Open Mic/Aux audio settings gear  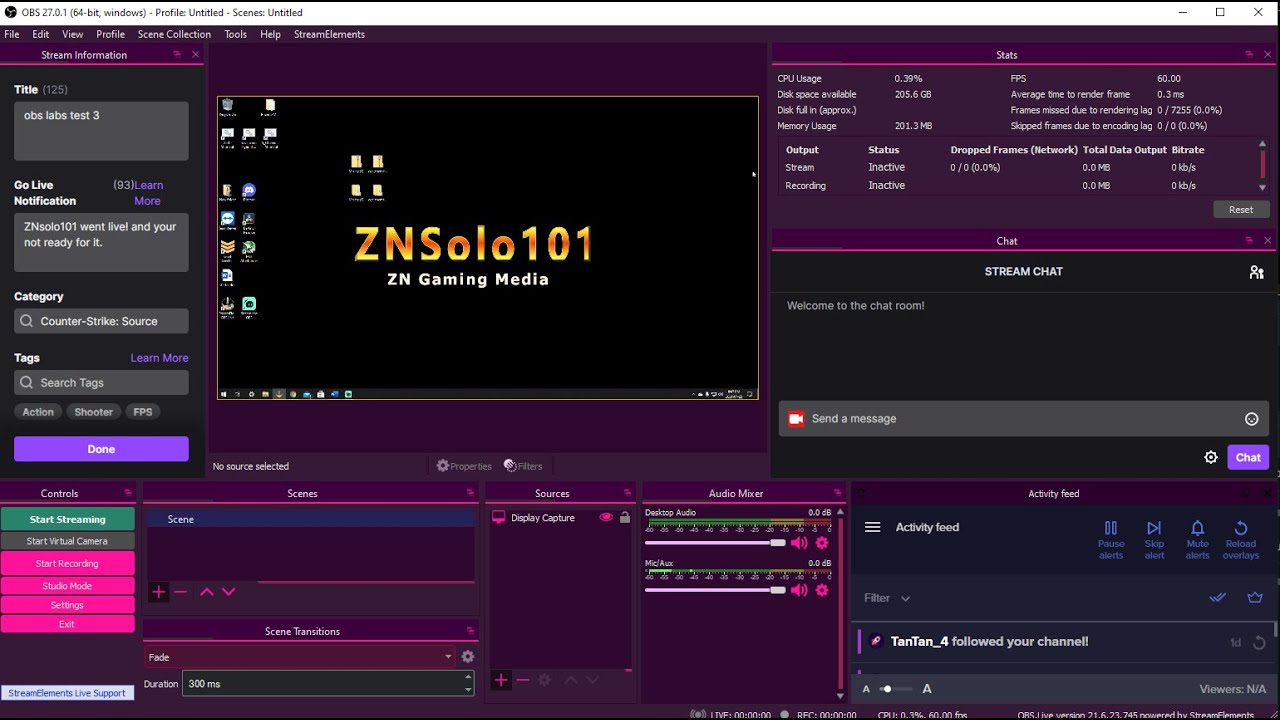(x=822, y=591)
